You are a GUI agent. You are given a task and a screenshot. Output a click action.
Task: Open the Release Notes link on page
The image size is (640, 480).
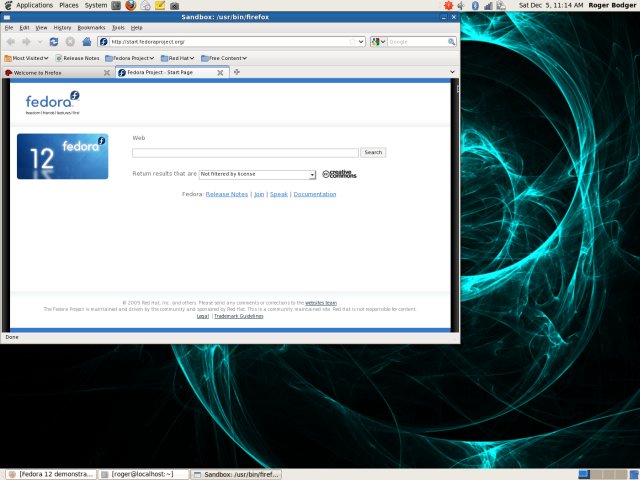click(x=226, y=194)
